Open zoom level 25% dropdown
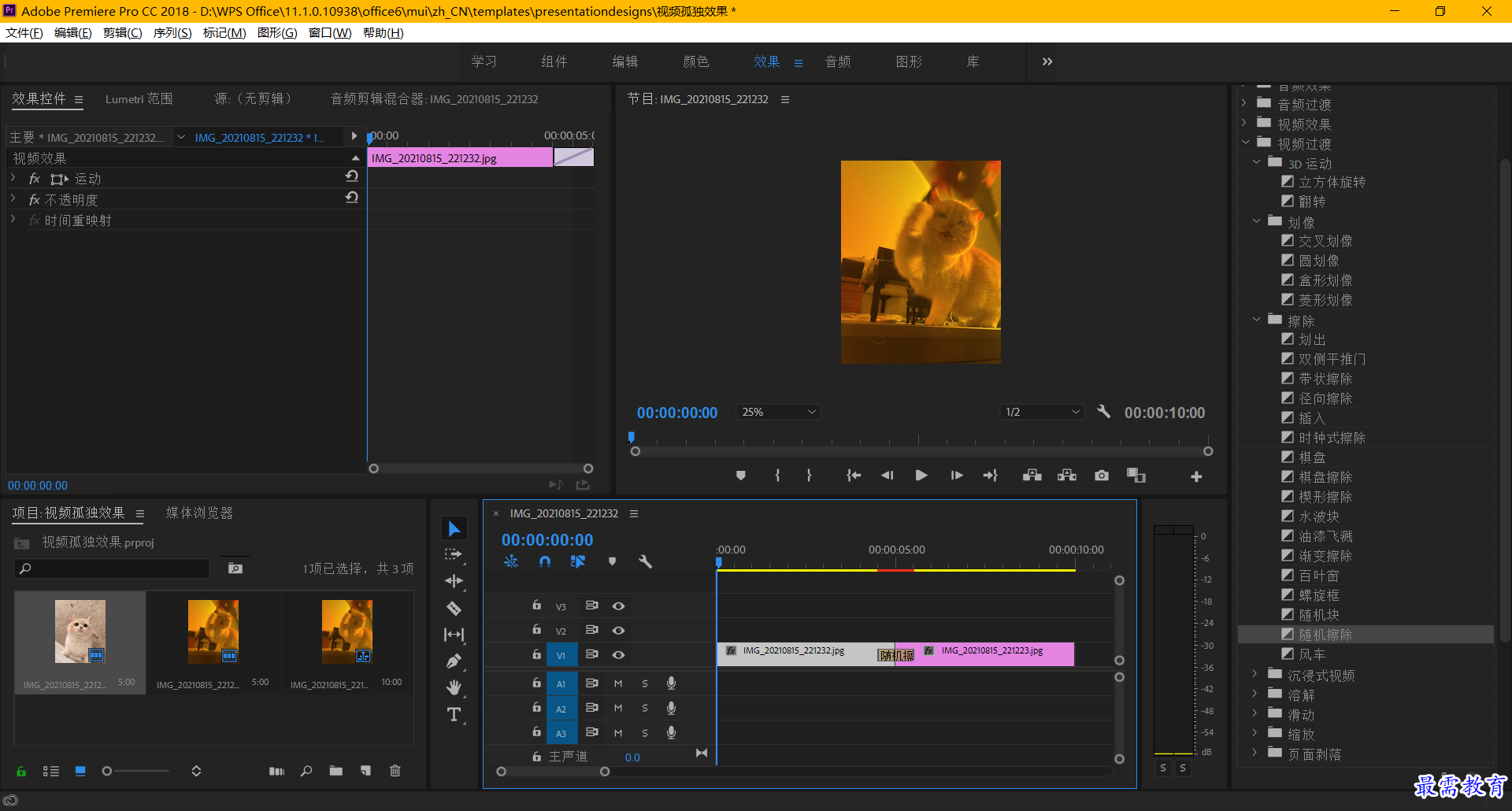This screenshot has height=811, width=1512. 778,412
